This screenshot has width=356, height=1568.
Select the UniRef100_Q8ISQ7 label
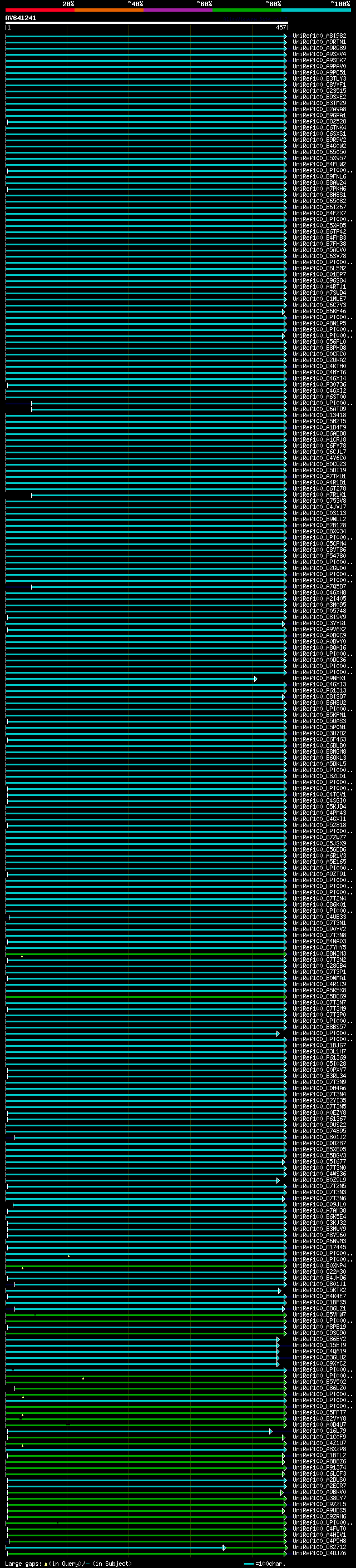319,696
